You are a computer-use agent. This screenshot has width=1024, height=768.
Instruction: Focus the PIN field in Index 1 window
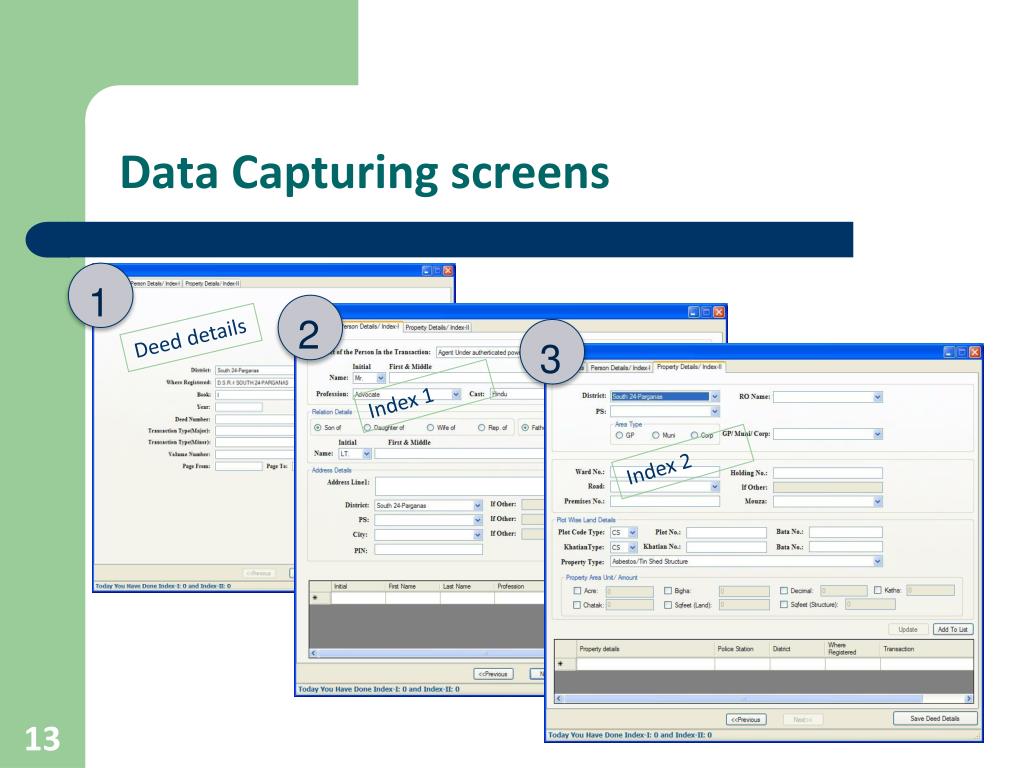[428, 550]
